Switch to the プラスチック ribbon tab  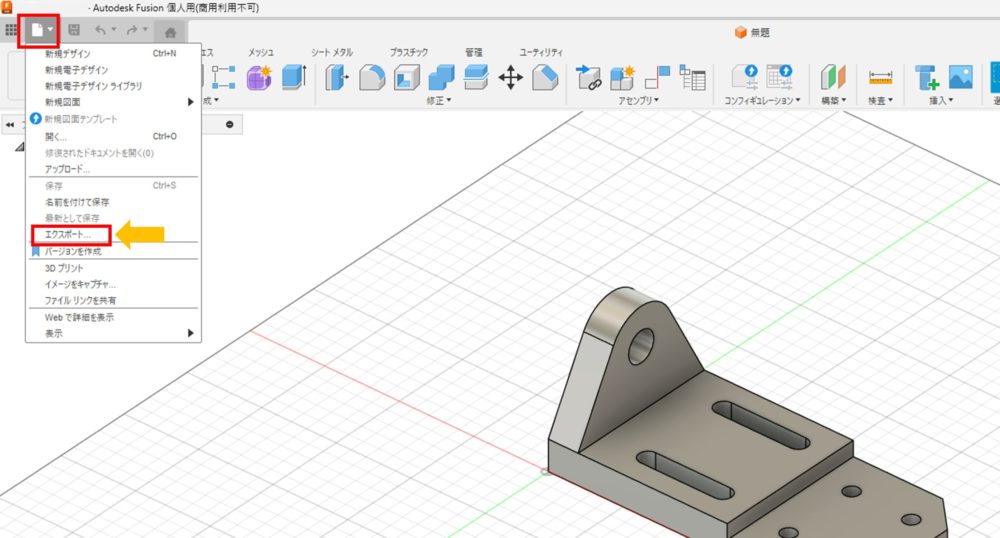[409, 52]
